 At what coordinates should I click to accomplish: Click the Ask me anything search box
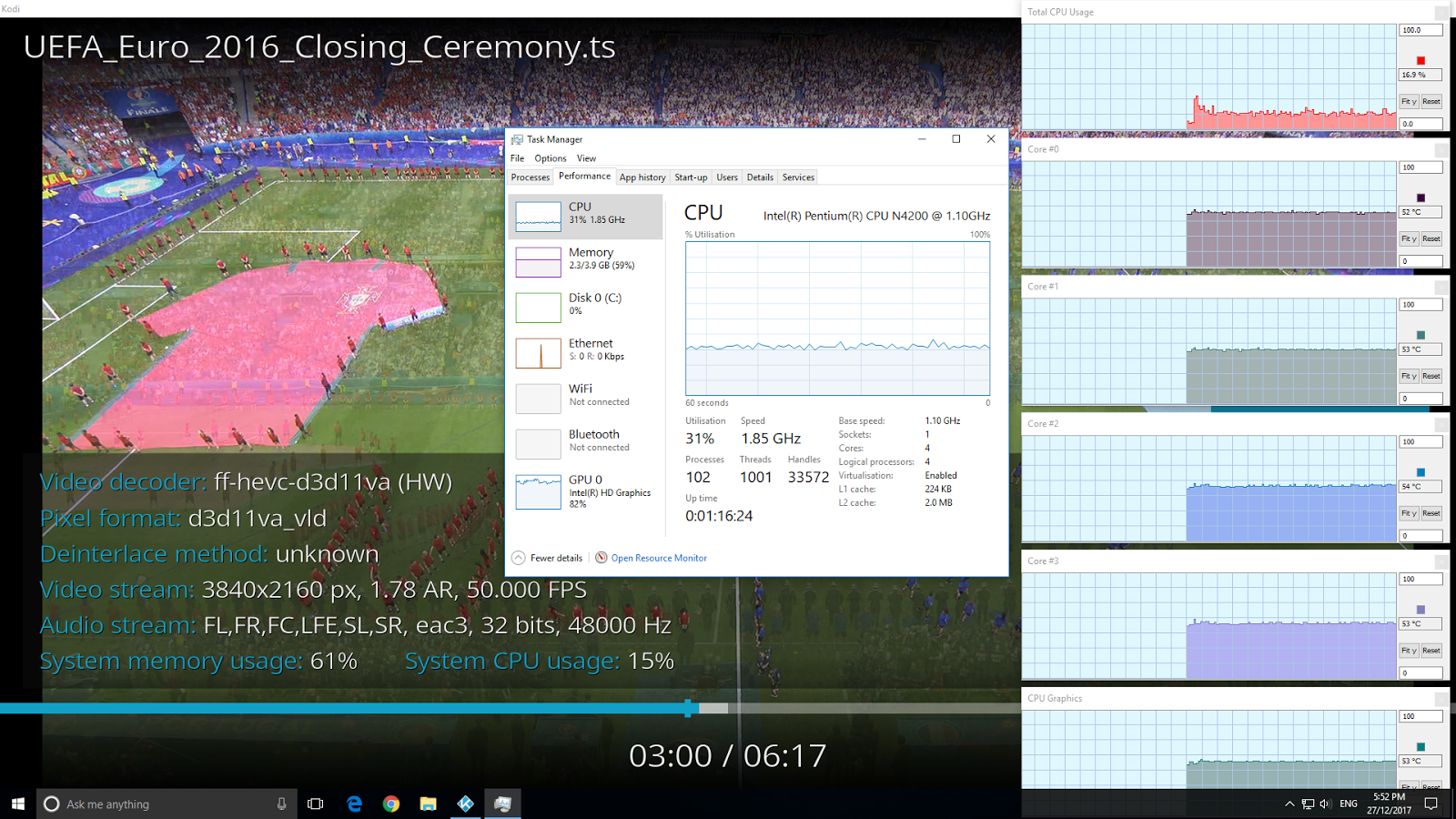(x=167, y=804)
